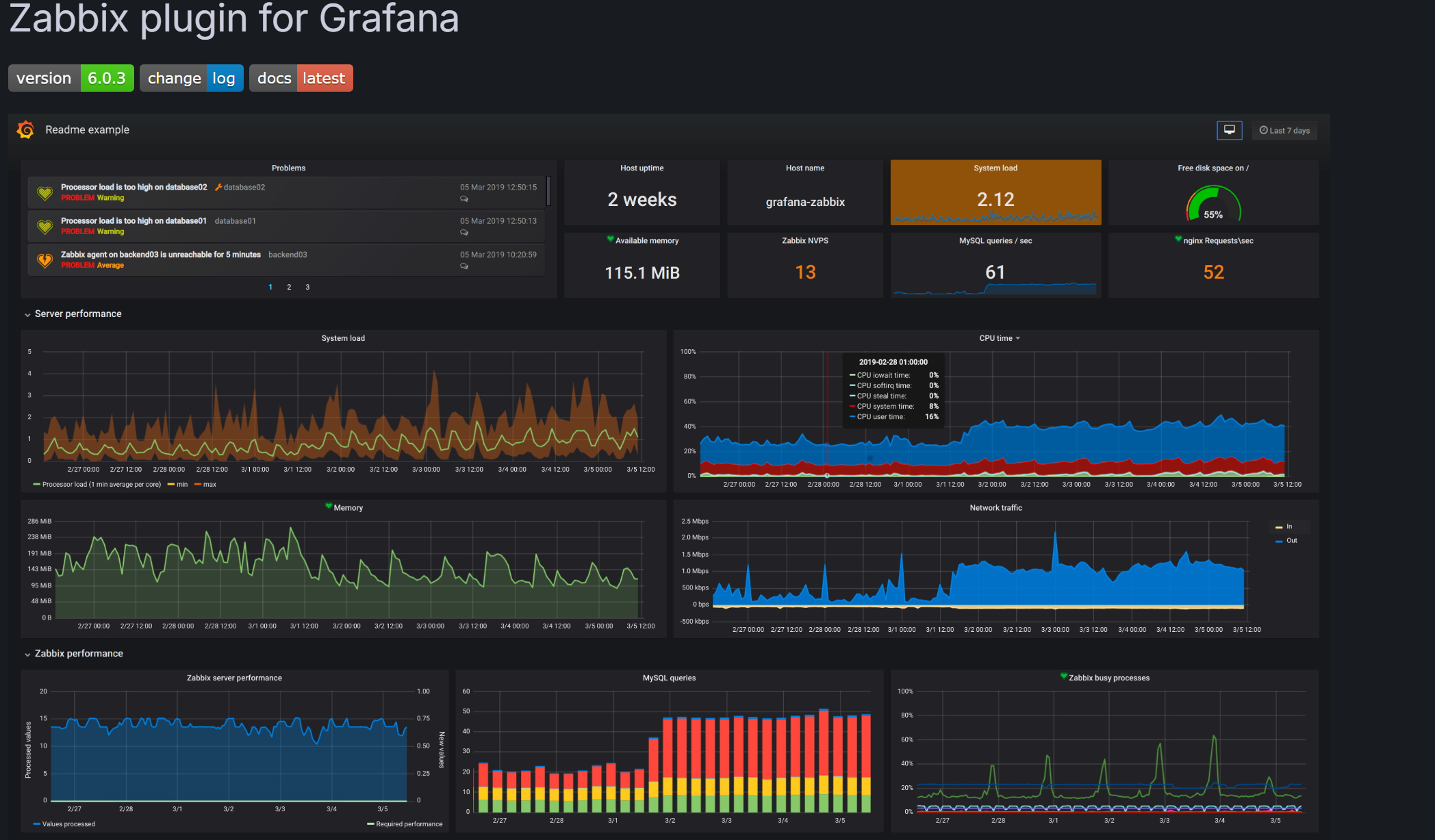Click comment icon on backend03 problem
This screenshot has width=1435, height=840.
464,266
